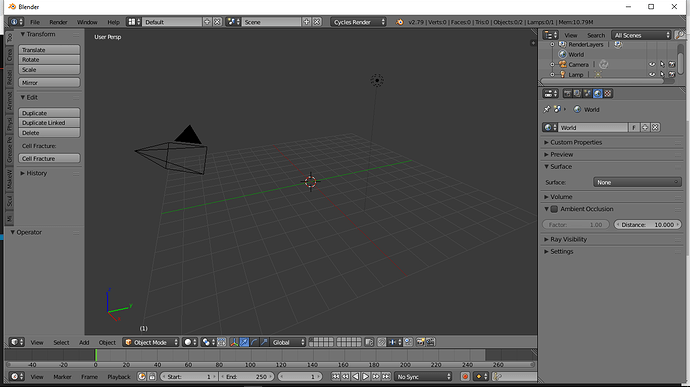
Task: Select the Texture properties tab icon
Action: [608, 93]
